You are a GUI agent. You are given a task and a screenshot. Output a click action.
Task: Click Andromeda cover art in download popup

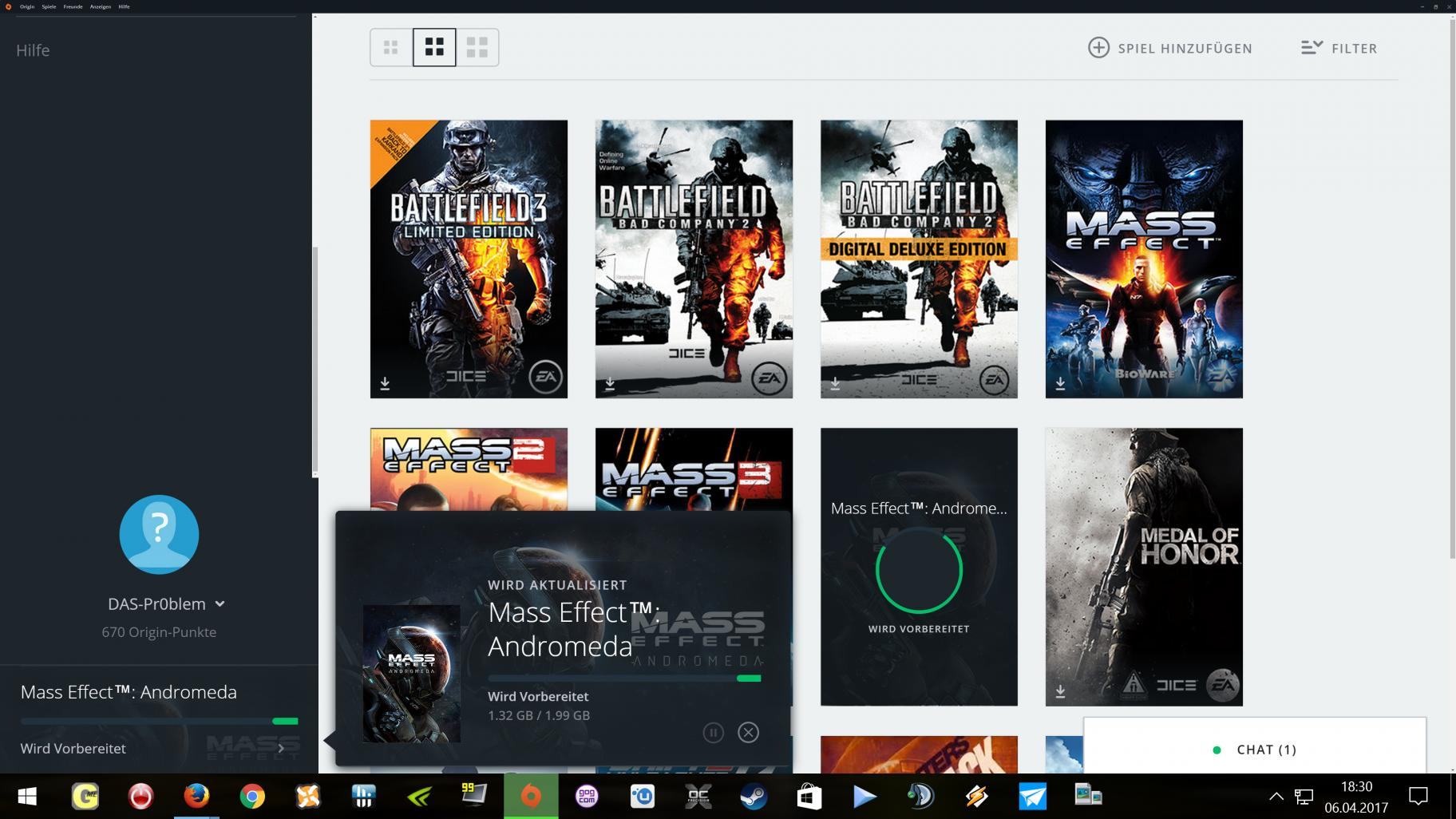(x=412, y=674)
